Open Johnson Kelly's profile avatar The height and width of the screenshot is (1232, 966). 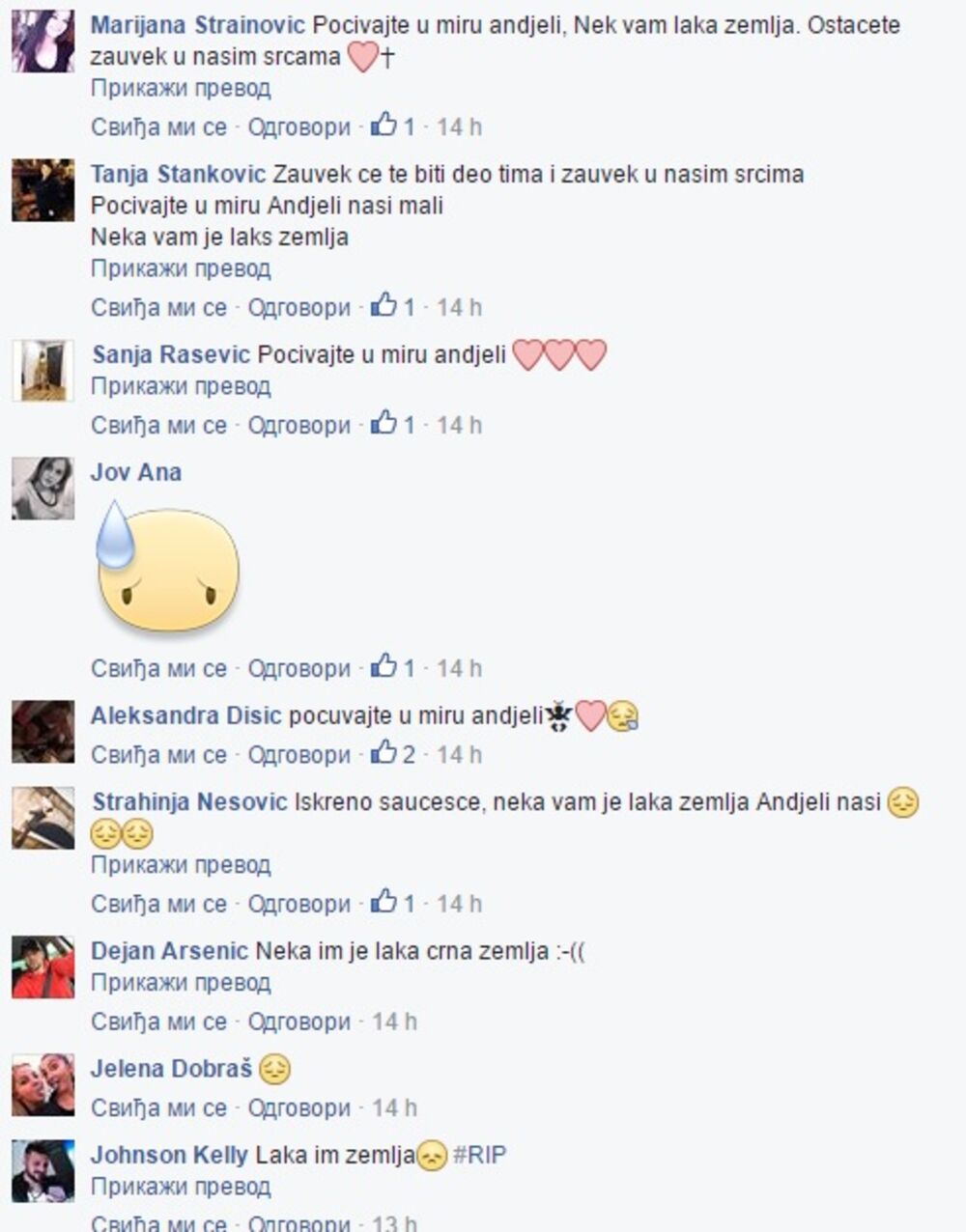pyautogui.click(x=43, y=1170)
